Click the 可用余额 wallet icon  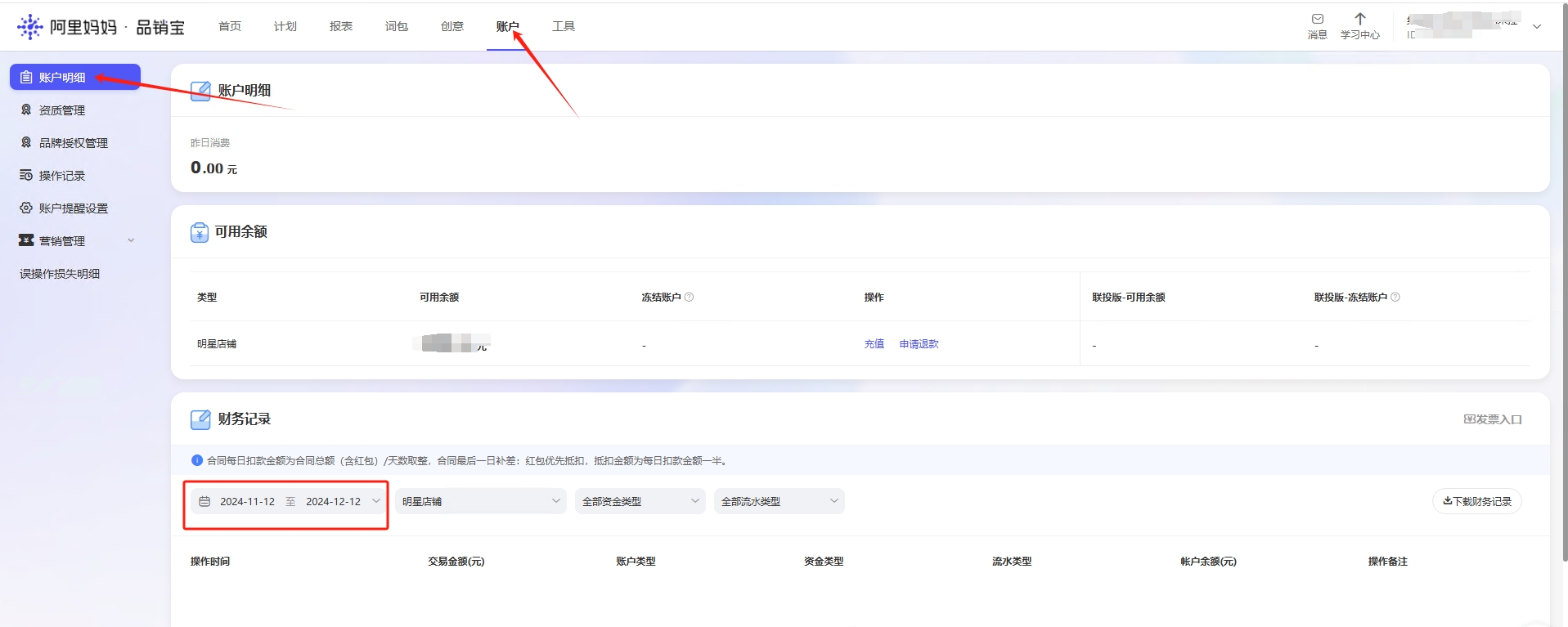(x=200, y=232)
